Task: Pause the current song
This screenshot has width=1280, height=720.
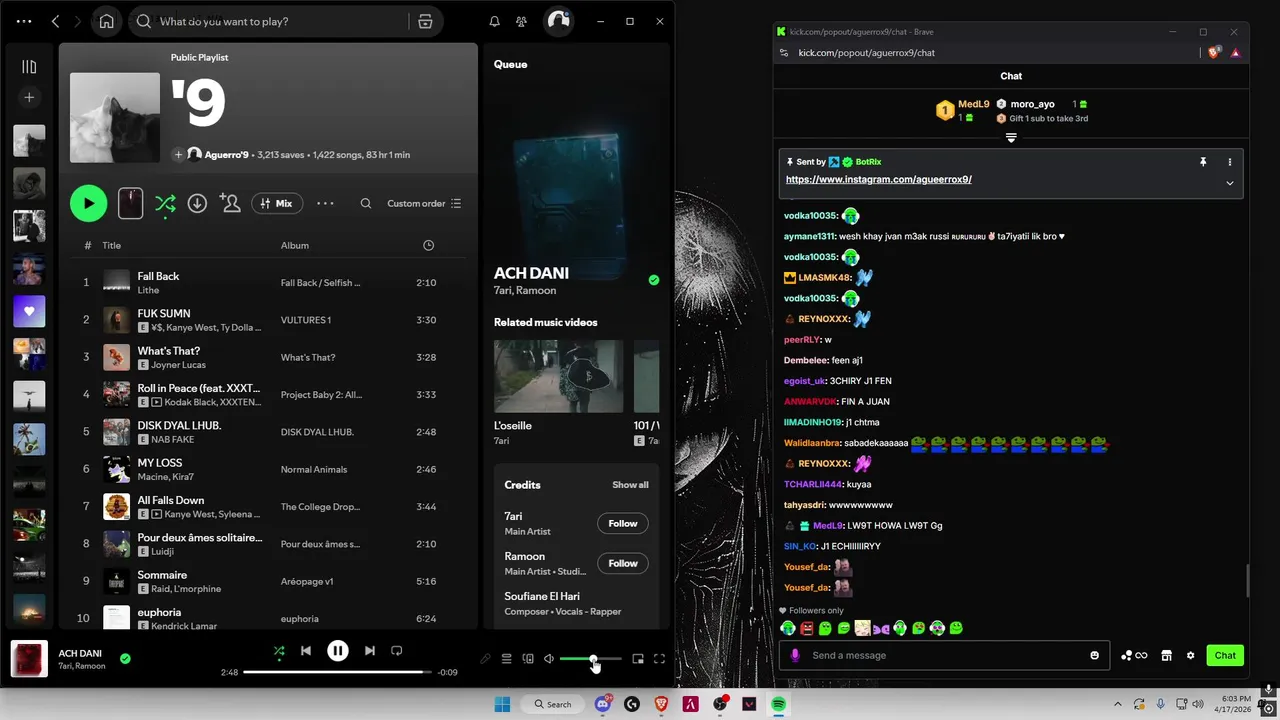Action: 338,651
